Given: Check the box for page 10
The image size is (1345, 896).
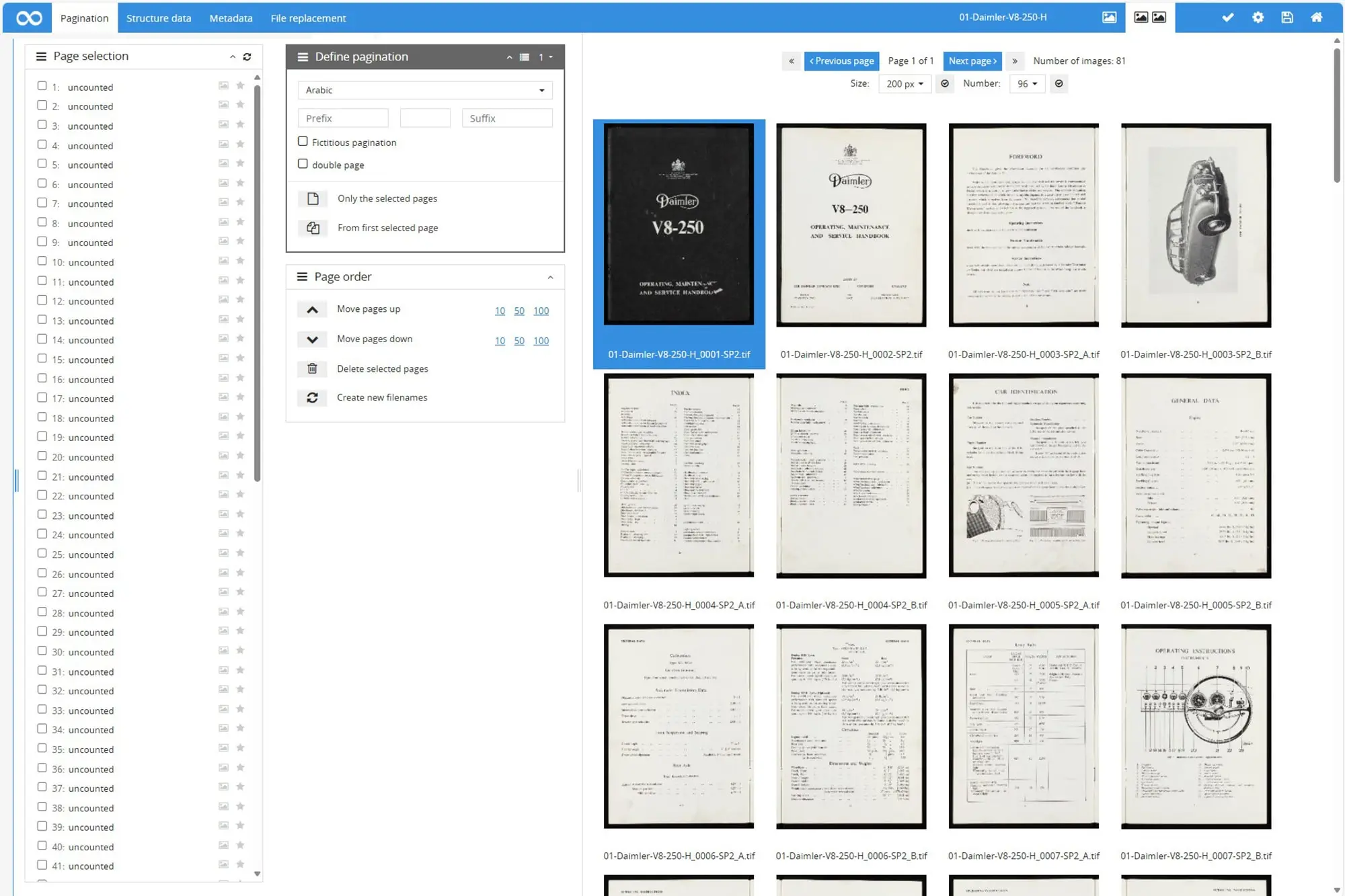Looking at the screenshot, I should 42,261.
